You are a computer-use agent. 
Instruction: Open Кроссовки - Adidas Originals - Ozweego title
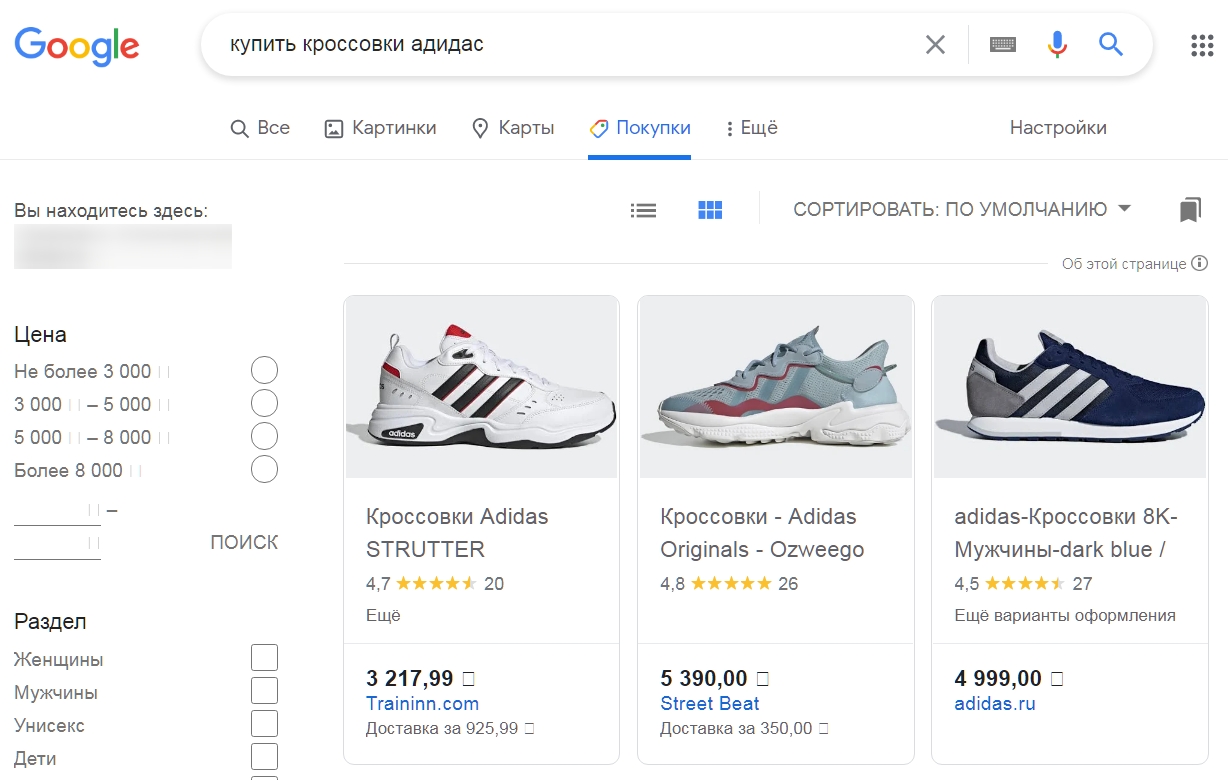762,533
